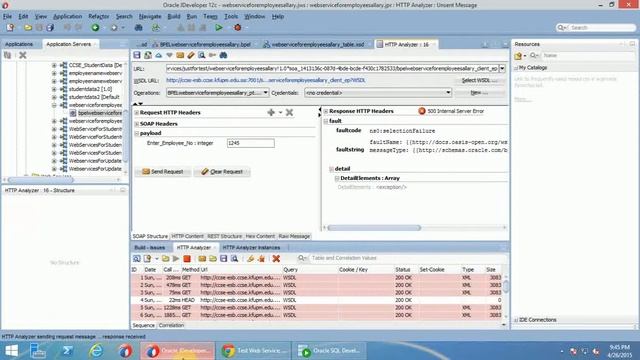Click the Table and Correlation Values search field
The width and height of the screenshot is (640, 360).
point(406,258)
